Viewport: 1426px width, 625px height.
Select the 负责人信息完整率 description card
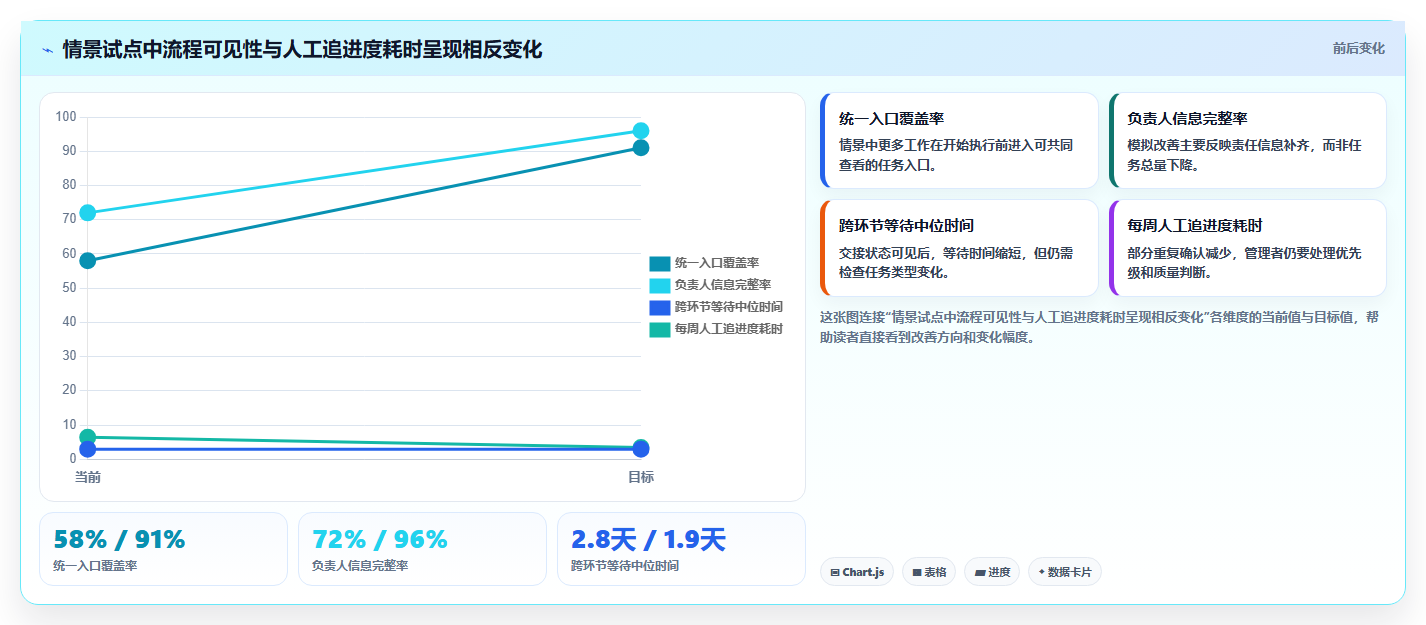pos(1248,141)
